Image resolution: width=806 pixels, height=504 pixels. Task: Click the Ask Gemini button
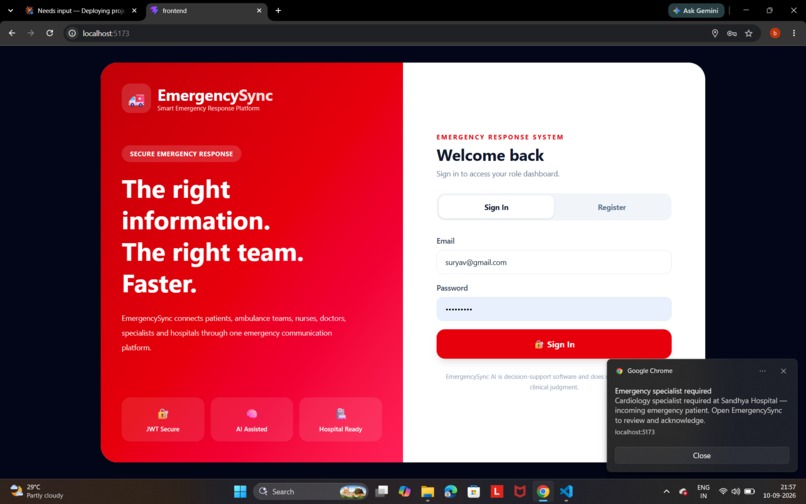point(696,10)
